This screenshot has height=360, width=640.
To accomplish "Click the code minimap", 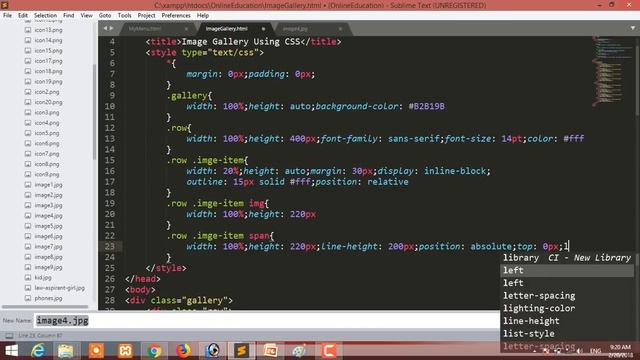I will point(612,71).
